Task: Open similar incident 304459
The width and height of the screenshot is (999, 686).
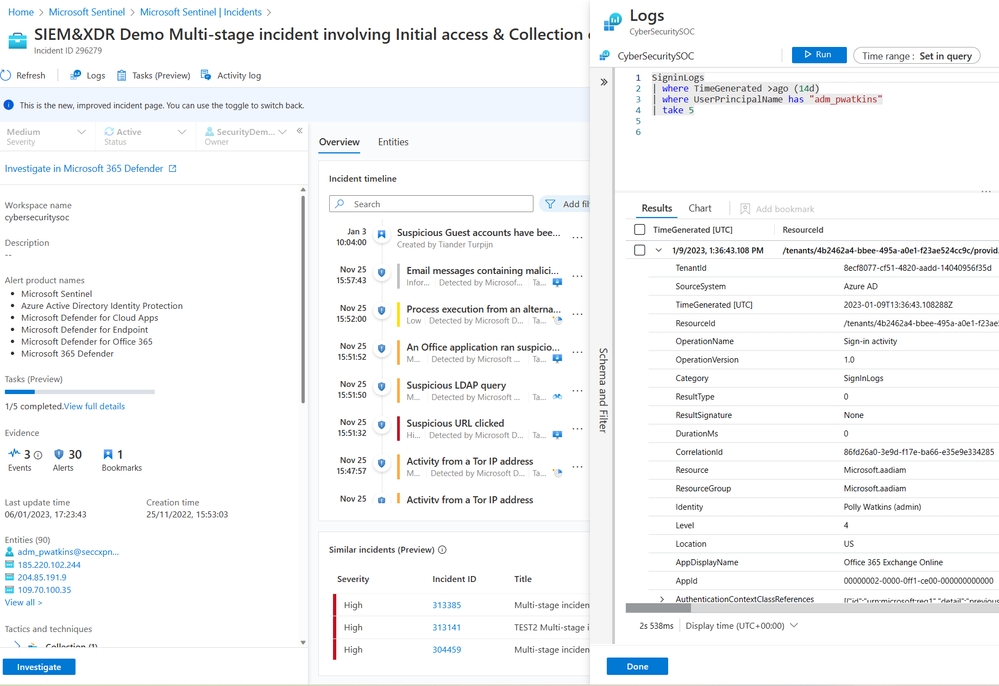Action: pyautogui.click(x=447, y=650)
